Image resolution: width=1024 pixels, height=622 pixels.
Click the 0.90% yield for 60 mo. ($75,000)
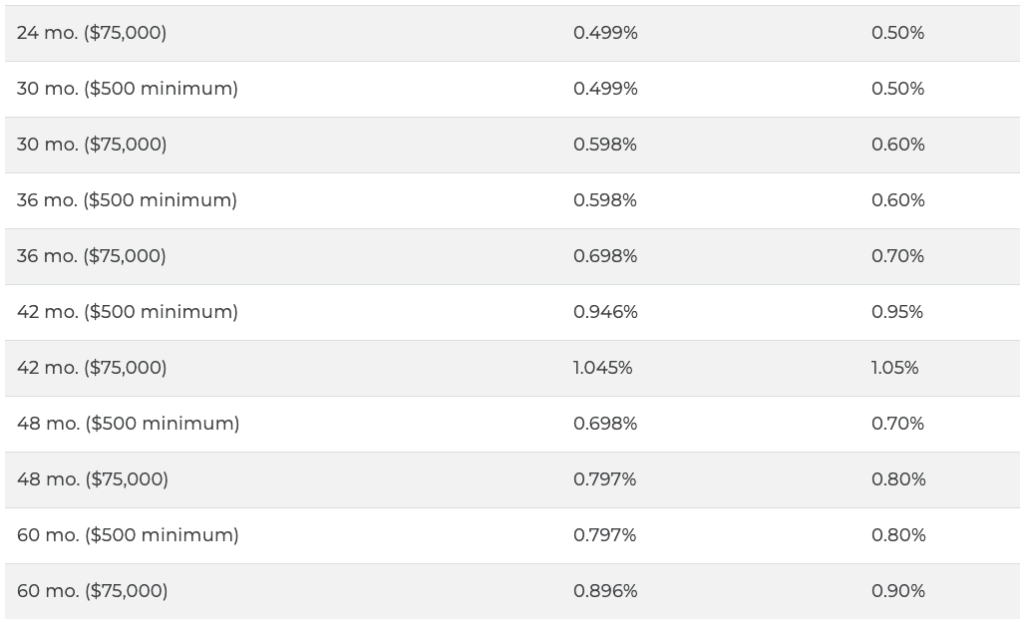(x=898, y=591)
